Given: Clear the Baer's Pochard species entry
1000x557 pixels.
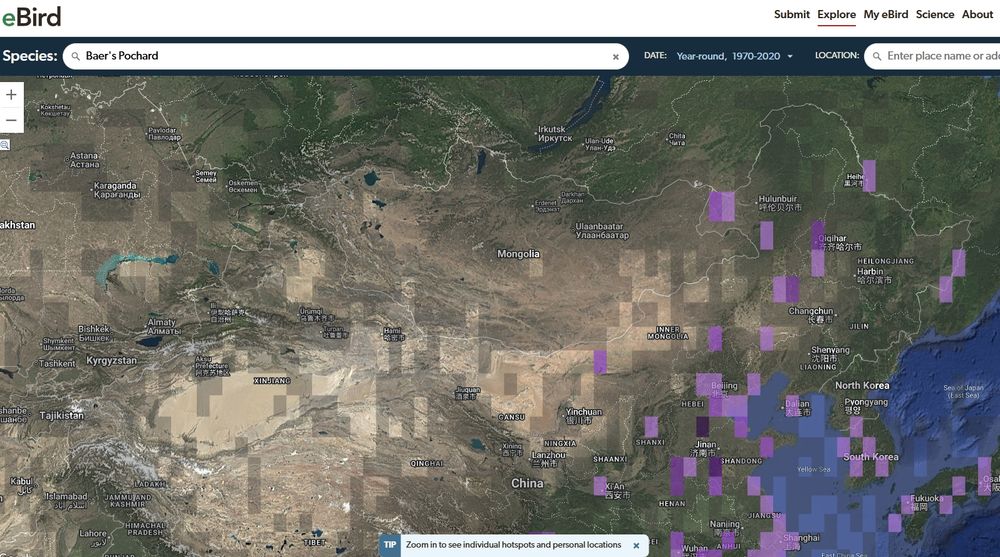Looking at the screenshot, I should (x=615, y=57).
